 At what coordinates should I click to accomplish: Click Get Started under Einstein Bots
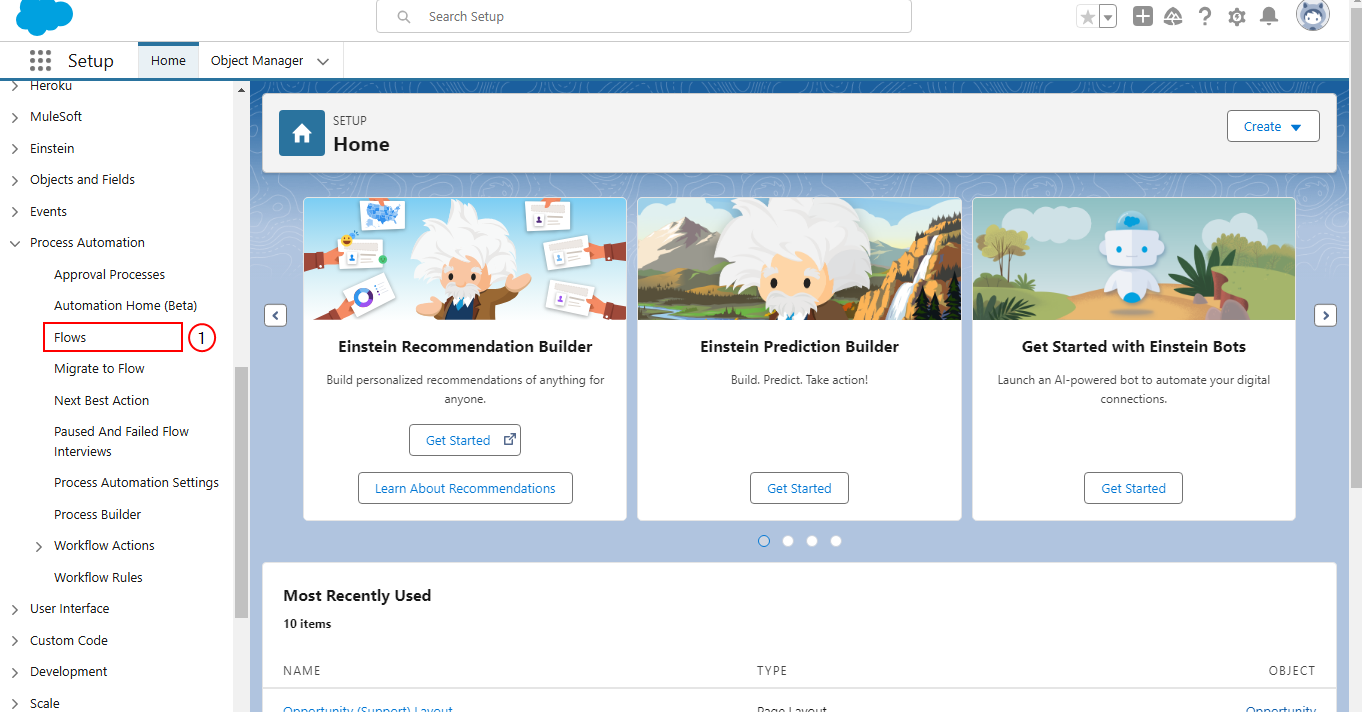tap(1133, 488)
